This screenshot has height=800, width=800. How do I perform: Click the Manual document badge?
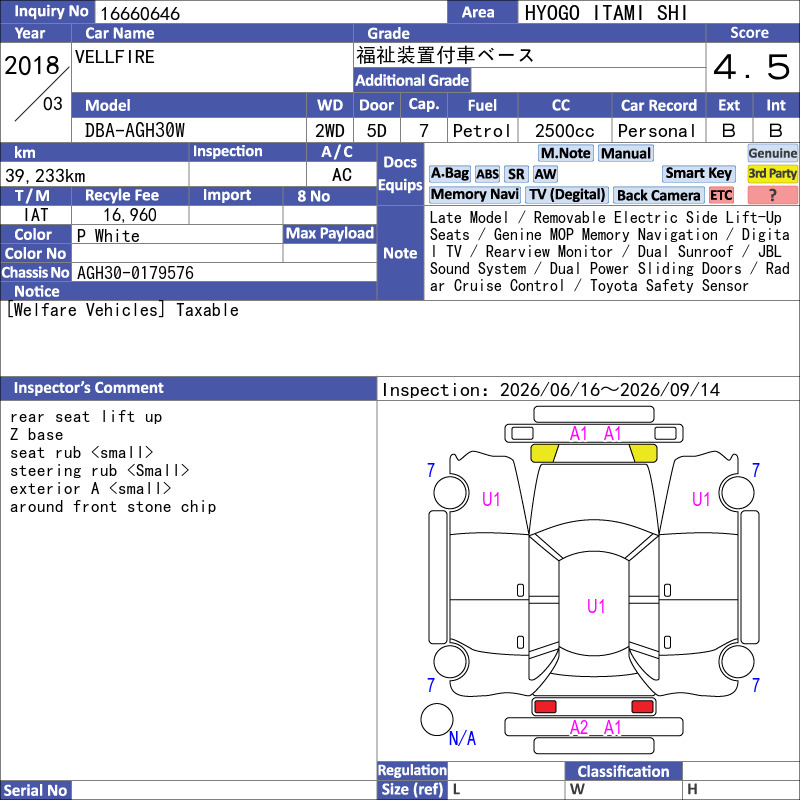626,153
